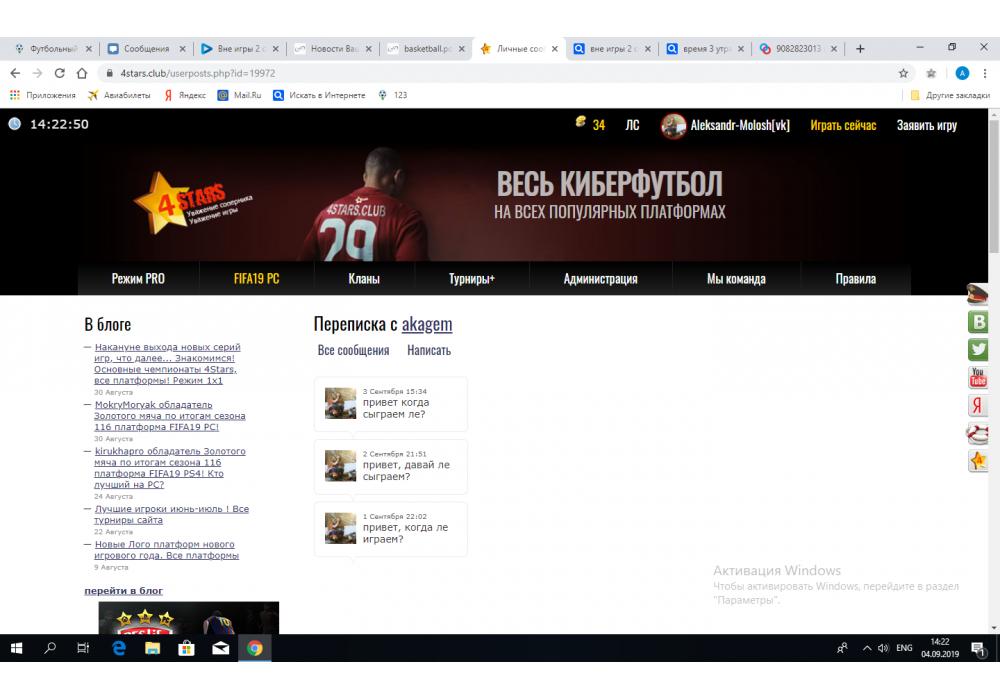Open the VK social sidebar icon
The width and height of the screenshot is (1000, 700).
tap(978, 322)
